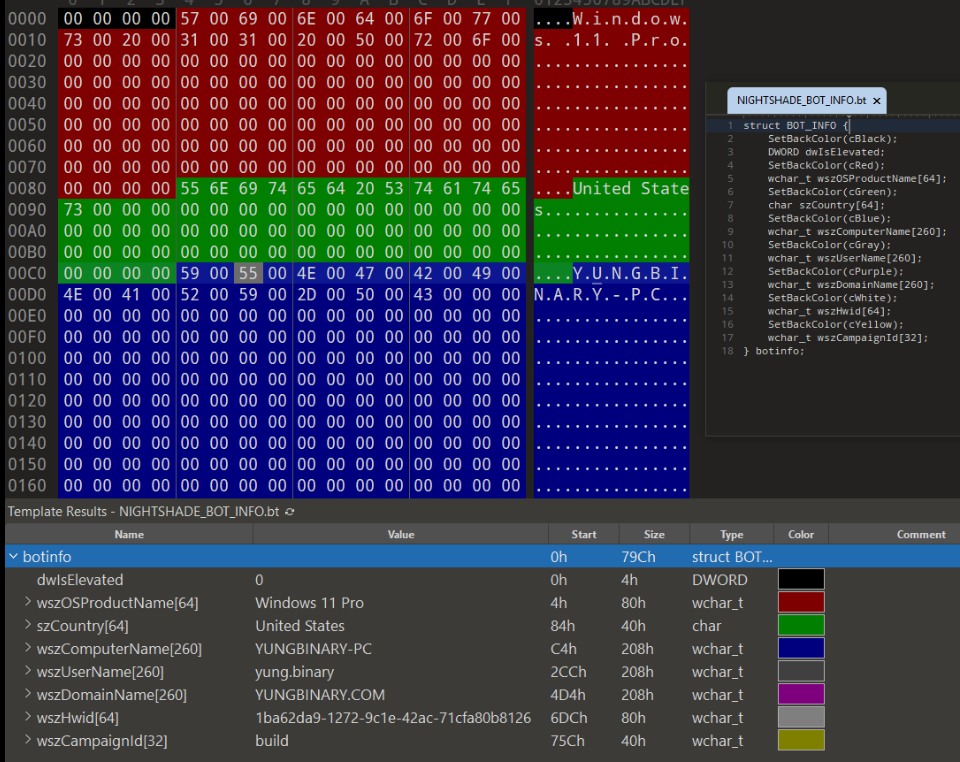
Task: Select the value 'United States'
Action: (300, 626)
